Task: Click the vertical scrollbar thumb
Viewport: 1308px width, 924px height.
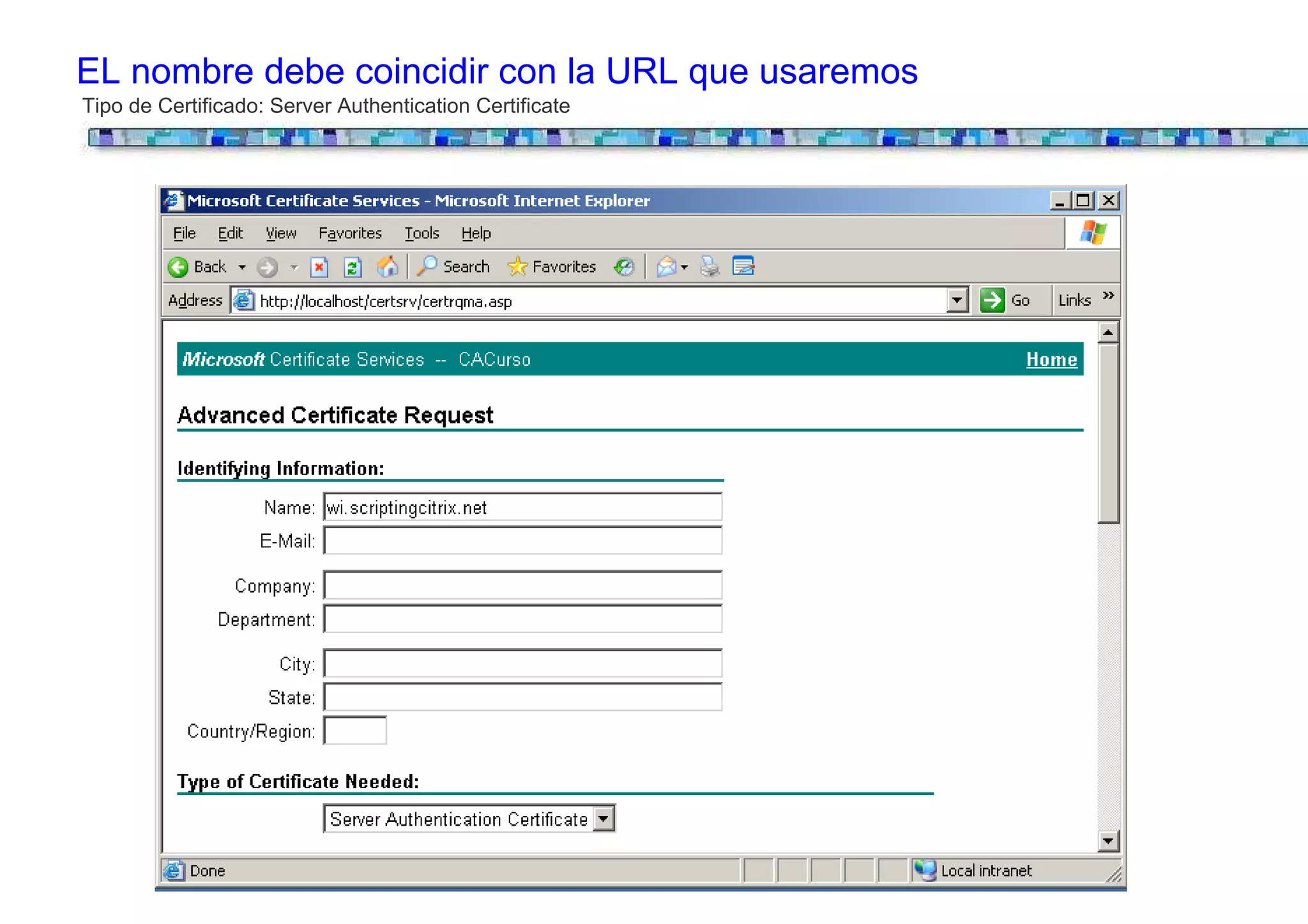Action: pyautogui.click(x=1108, y=434)
